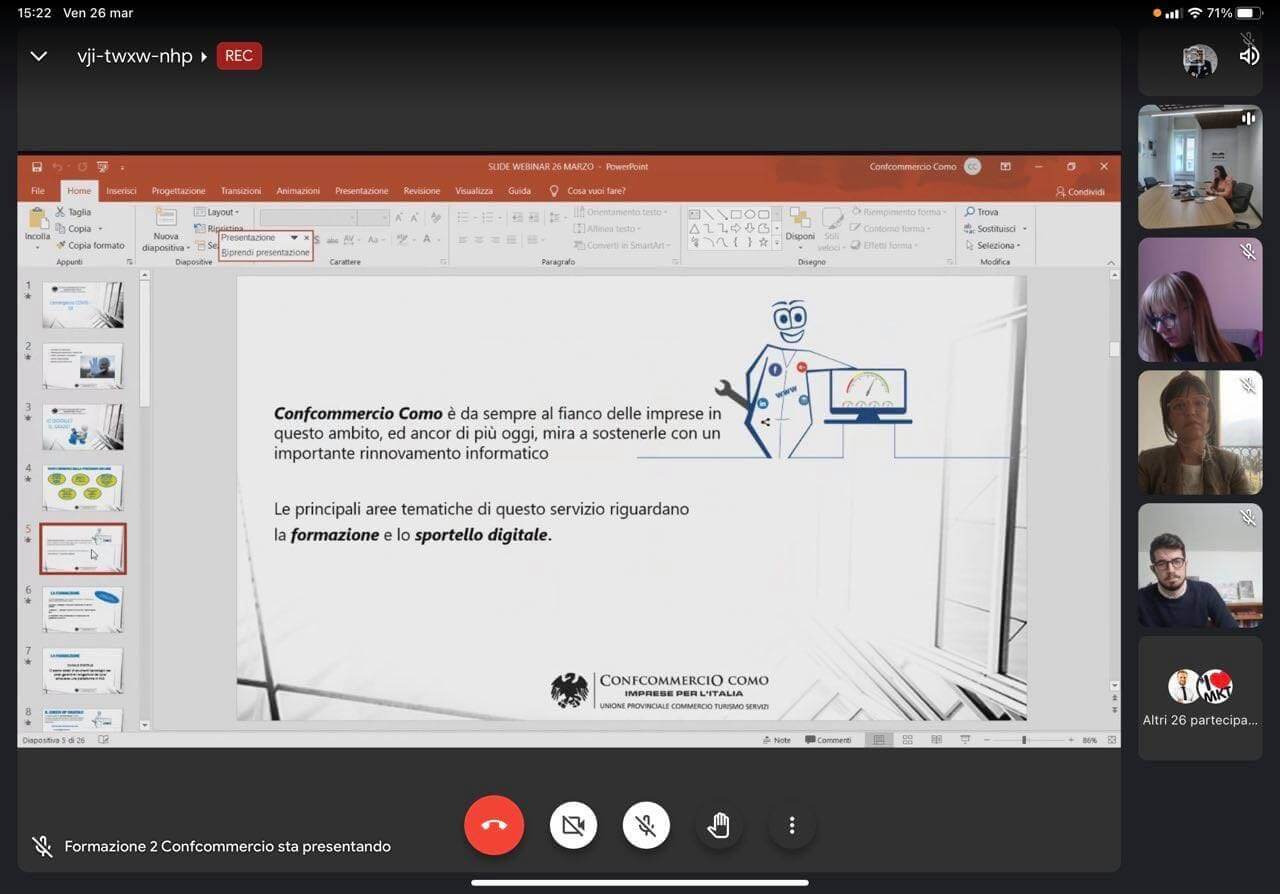Image resolution: width=1280 pixels, height=894 pixels.
Task: Adjust the zoom slider in status bar
Action: tap(1024, 740)
